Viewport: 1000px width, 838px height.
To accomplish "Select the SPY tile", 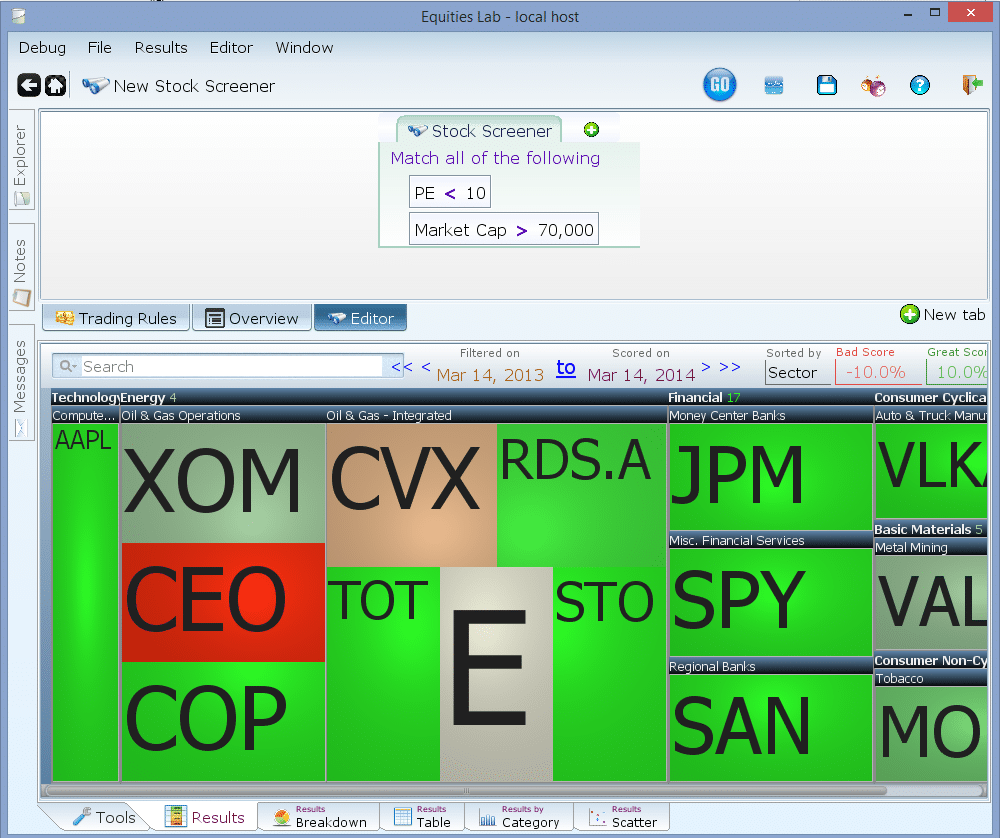I will (x=770, y=603).
